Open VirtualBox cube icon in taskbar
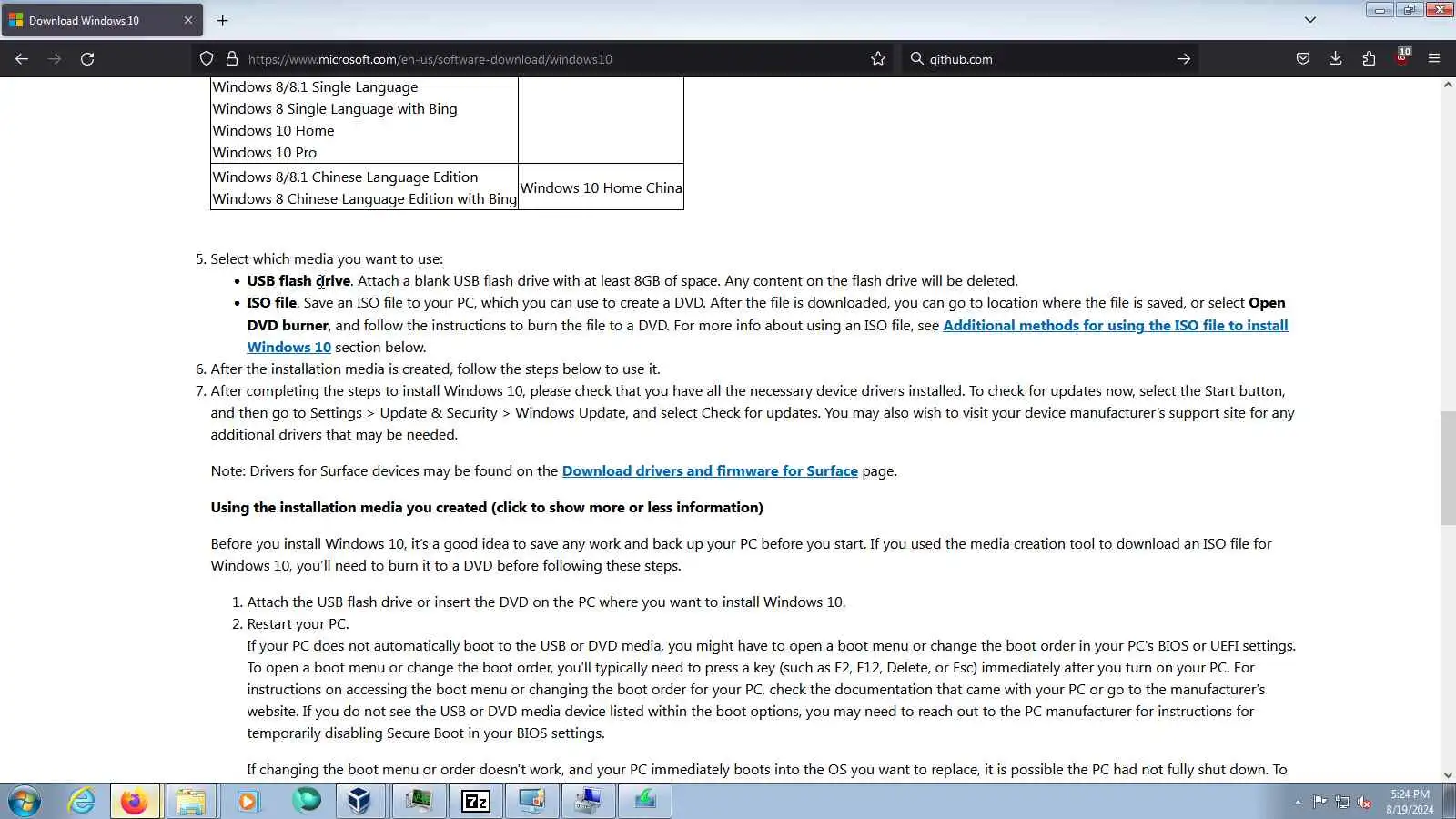Viewport: 1456px width, 819px height. [359, 802]
